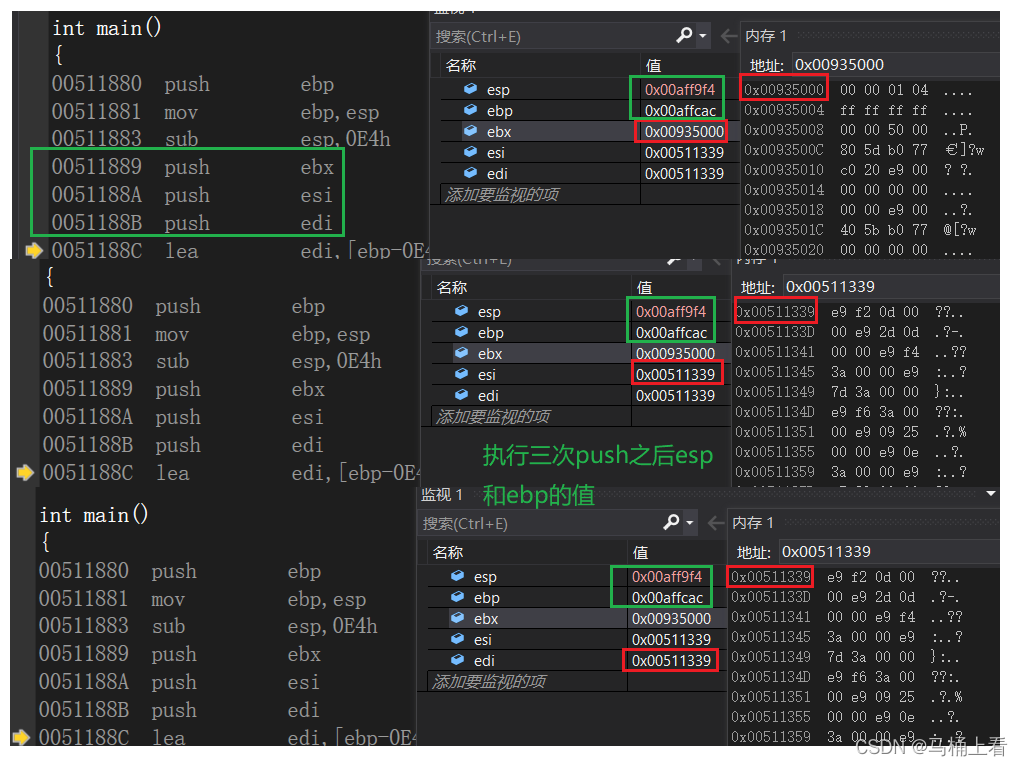The image size is (1023, 766).
Task: Open the address combo box showing 0x00935000
Action: pyautogui.click(x=896, y=65)
